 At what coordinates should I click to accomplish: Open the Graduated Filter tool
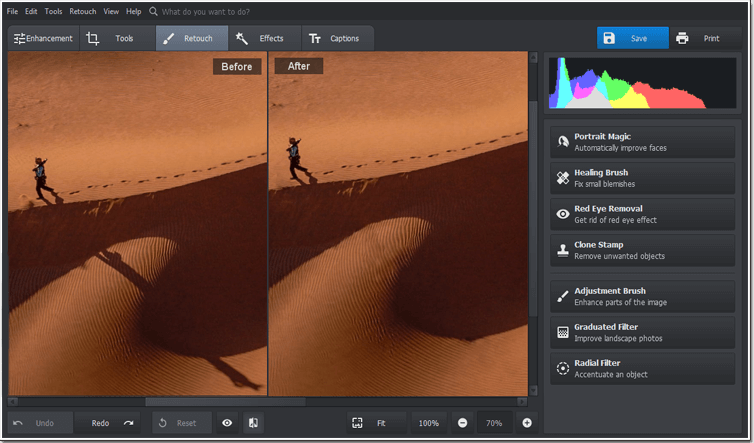[x=642, y=332]
